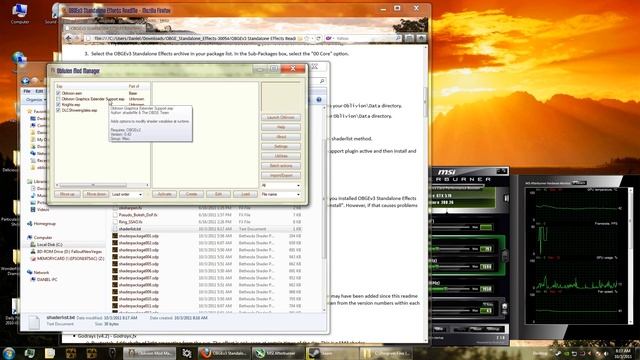
Task: Open the All filter dropdown in Mod Manager
Action: (281, 185)
